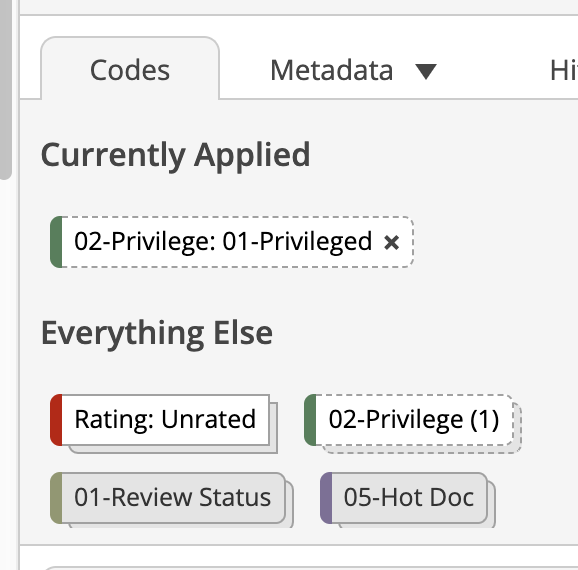Click the vertical scrollbar on the left
578x570 pixels.
click(6, 90)
